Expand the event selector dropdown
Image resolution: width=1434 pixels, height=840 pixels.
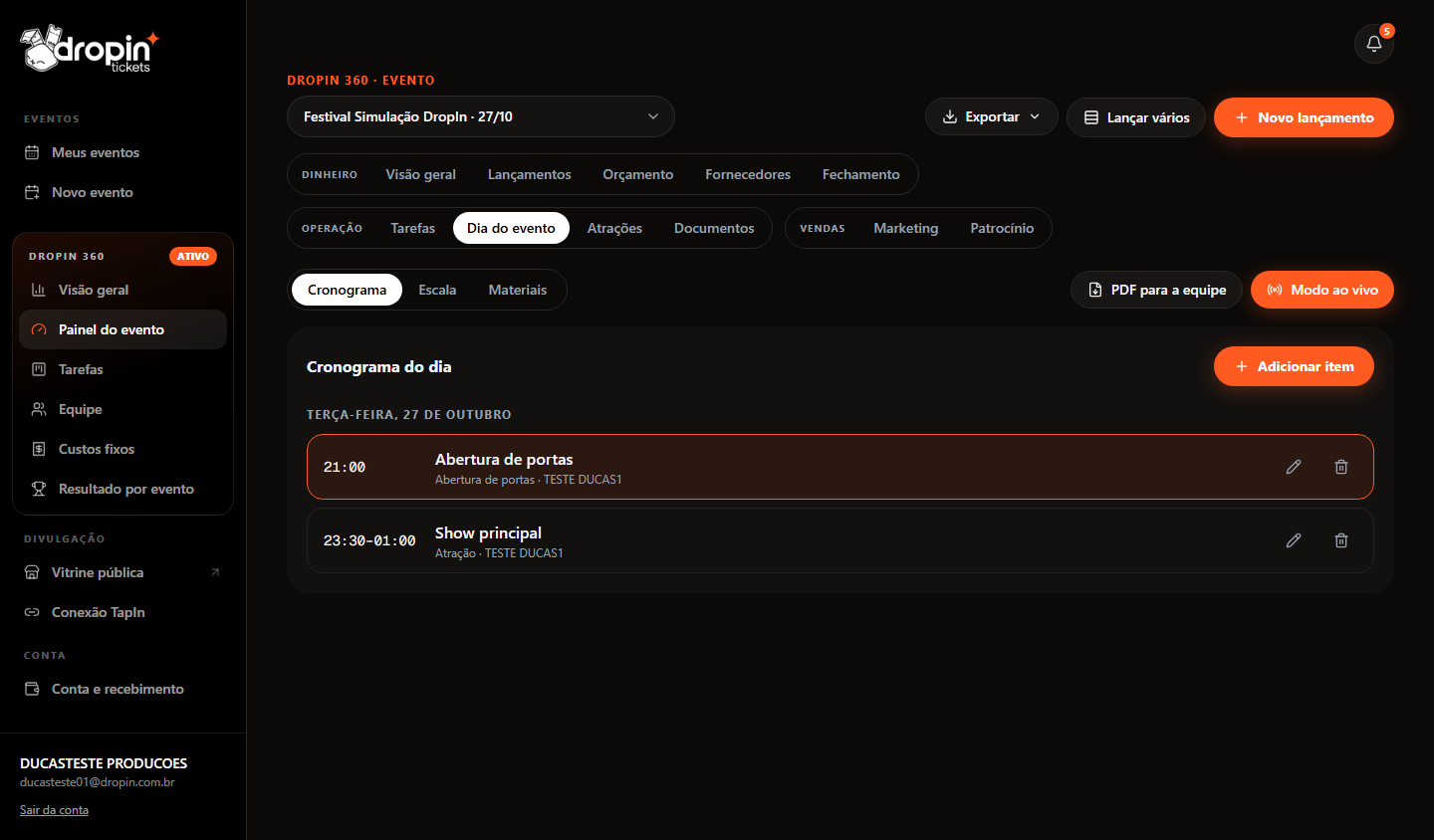point(481,116)
